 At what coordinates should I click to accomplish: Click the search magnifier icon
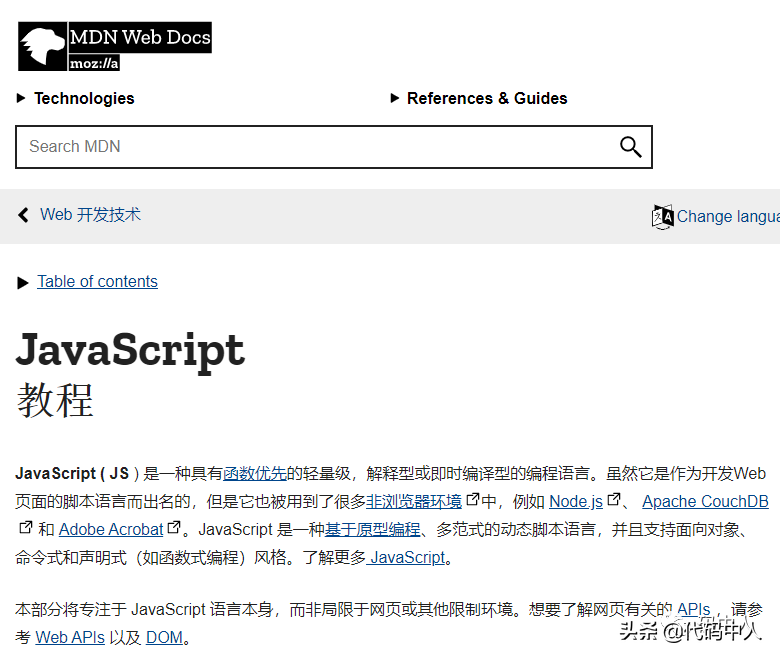point(630,147)
